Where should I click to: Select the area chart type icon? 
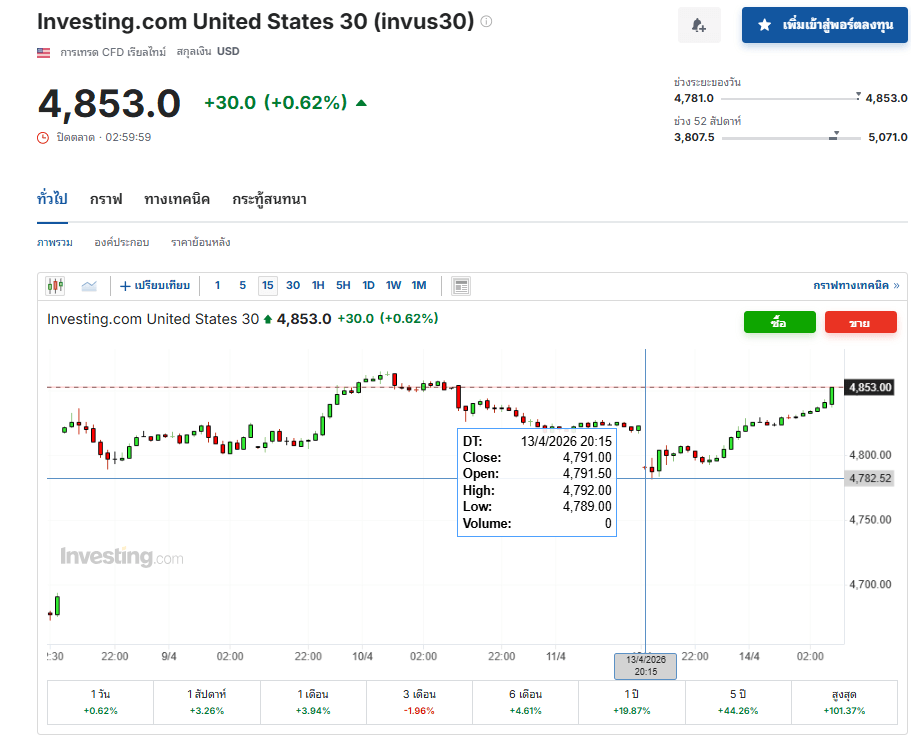[89, 285]
